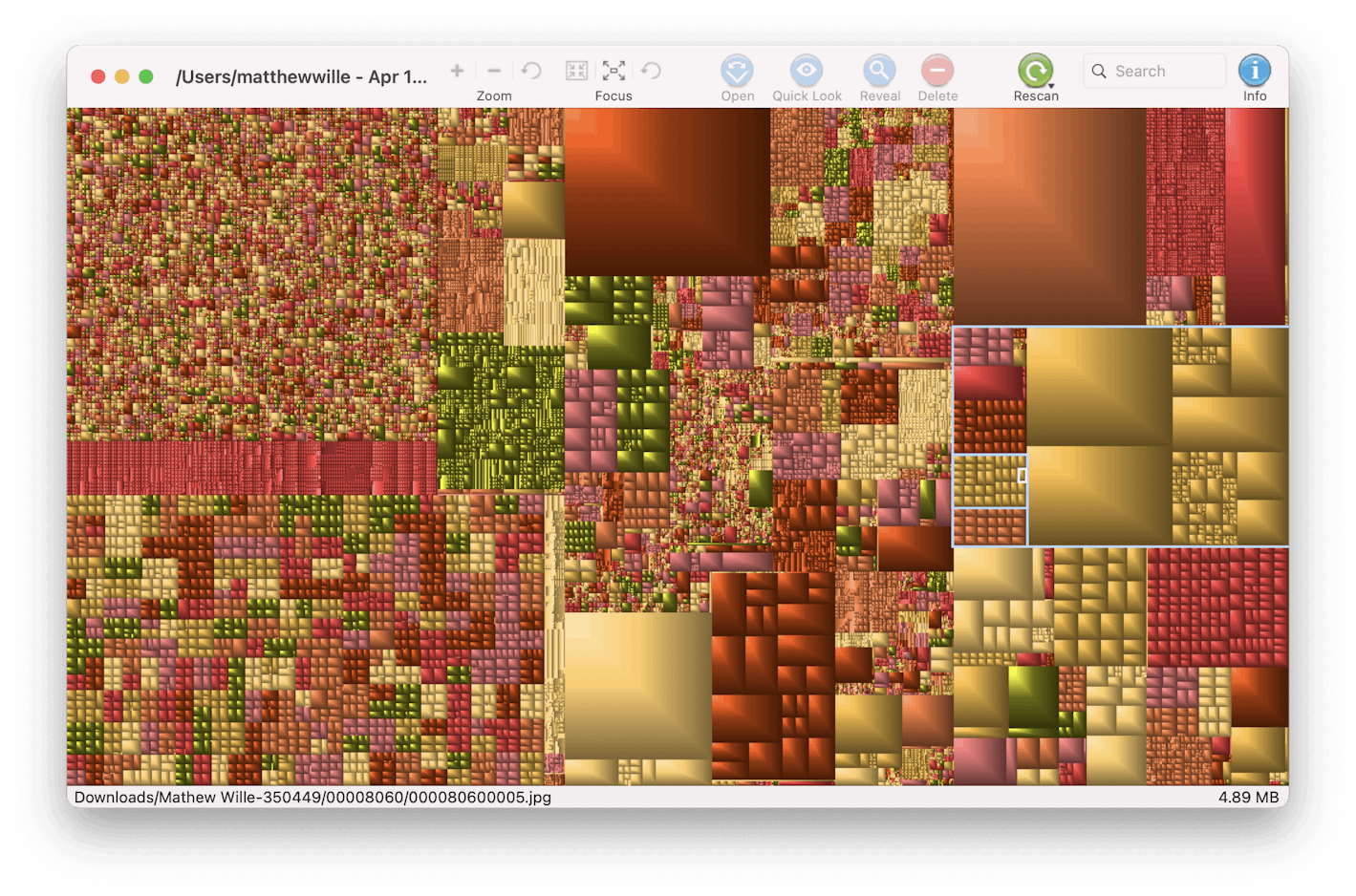Click the green full-screen window button
Viewport: 1356px width, 896px height.
pos(146,76)
